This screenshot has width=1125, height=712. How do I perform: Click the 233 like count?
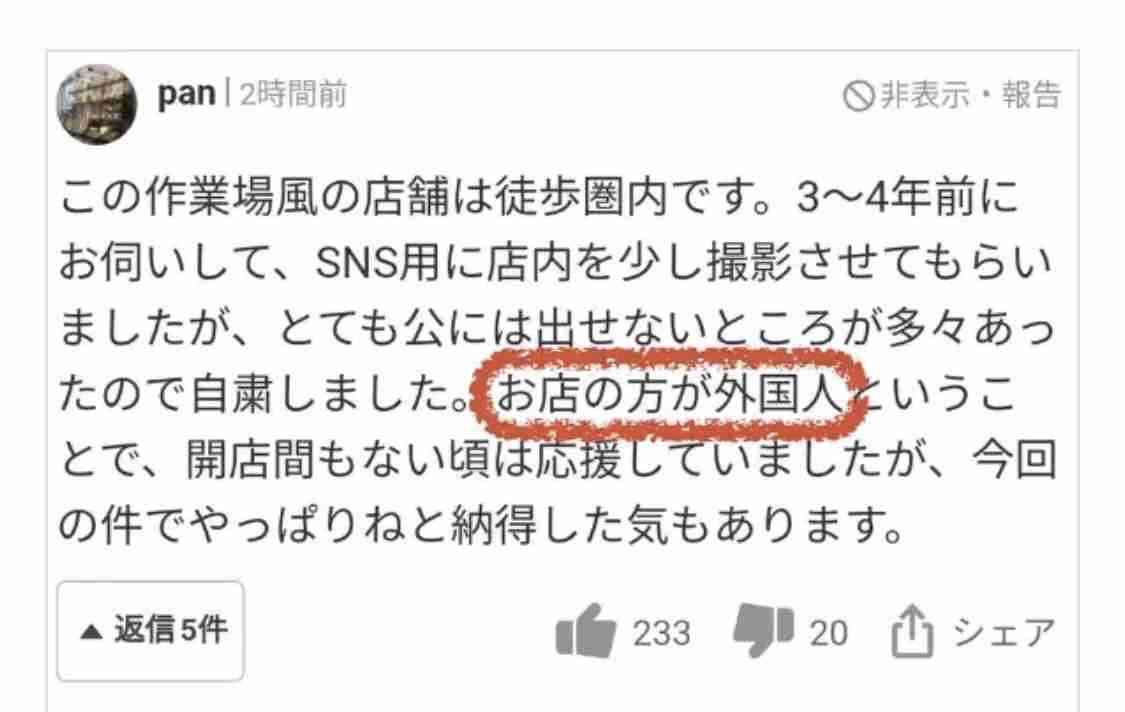tap(661, 633)
